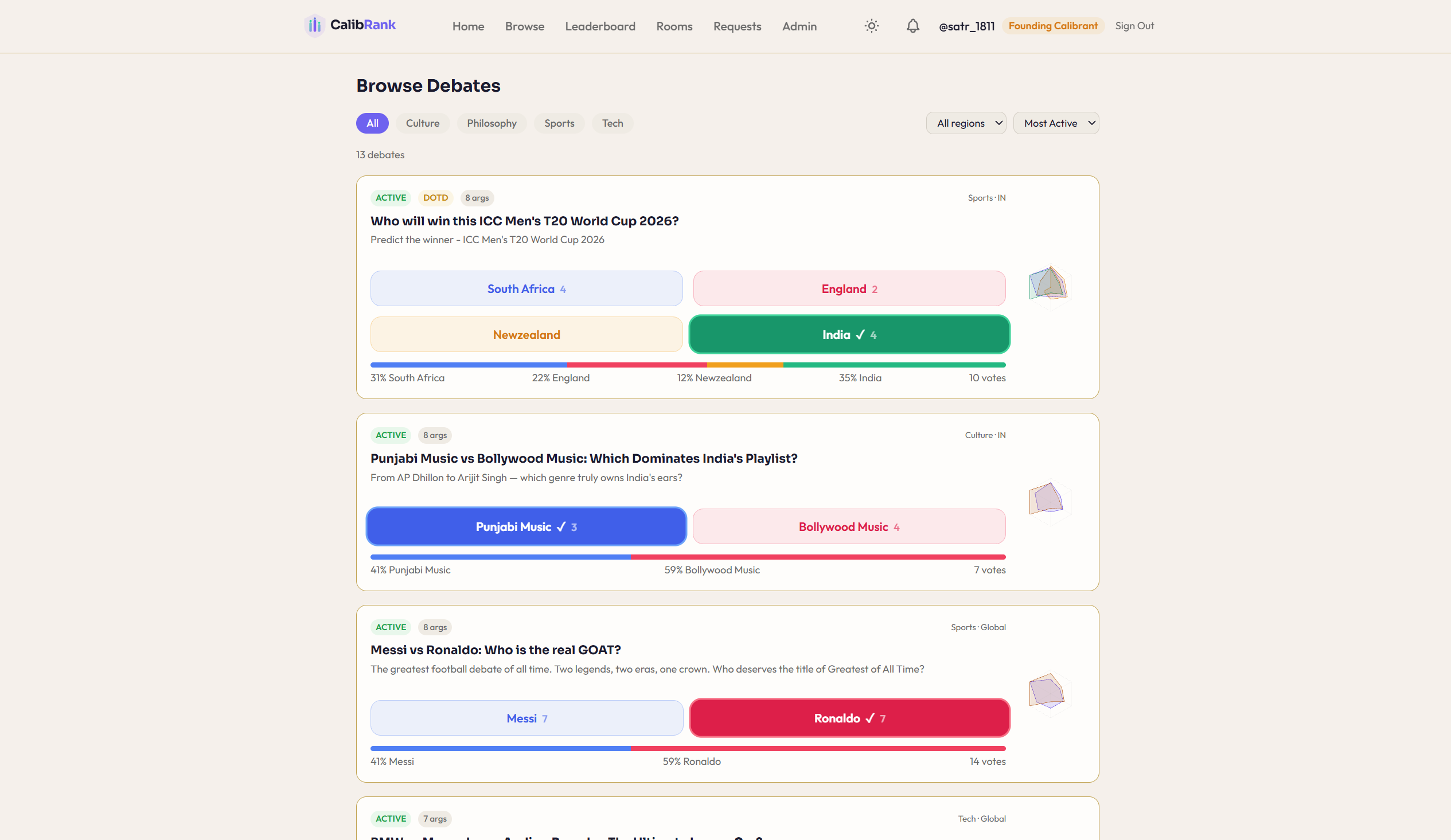Open the notifications bell
The width and height of the screenshot is (1451, 840).
(x=912, y=26)
